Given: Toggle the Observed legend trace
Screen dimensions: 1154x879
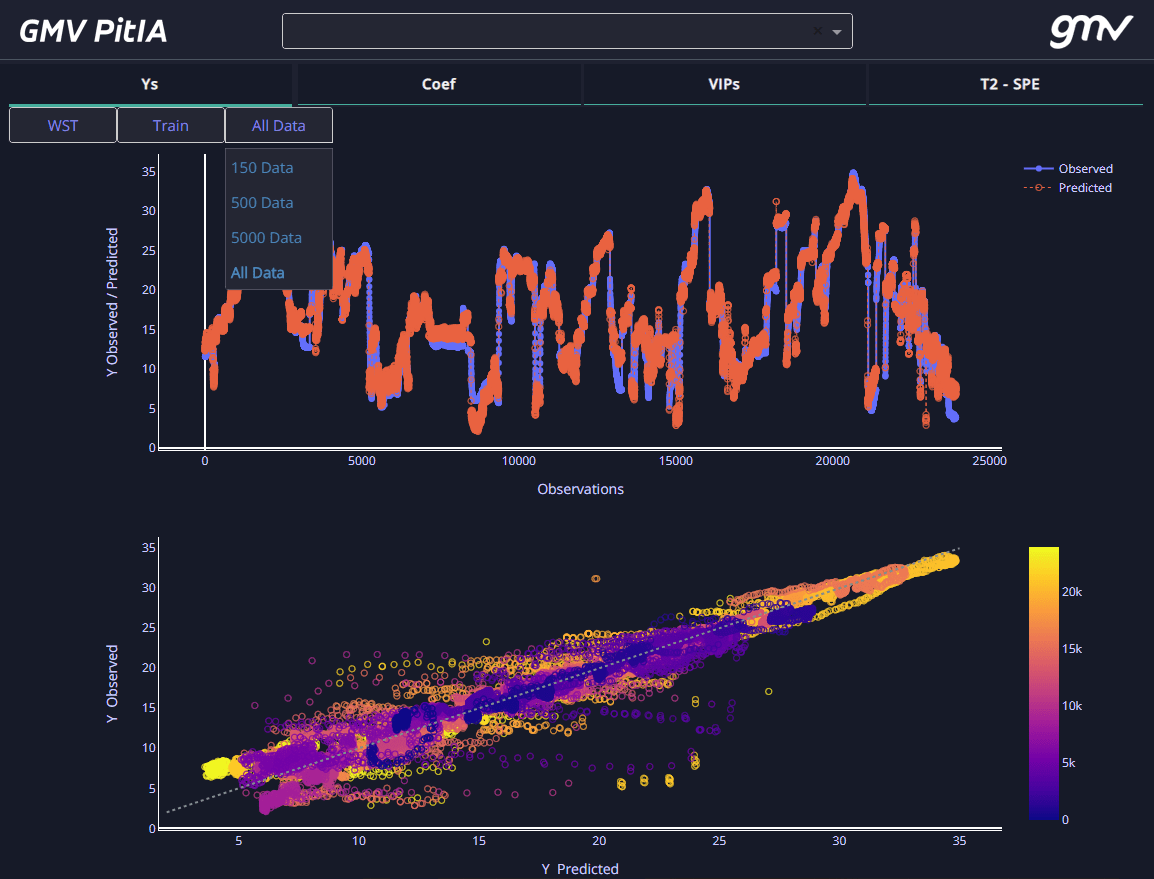Looking at the screenshot, I should pos(1068,169).
